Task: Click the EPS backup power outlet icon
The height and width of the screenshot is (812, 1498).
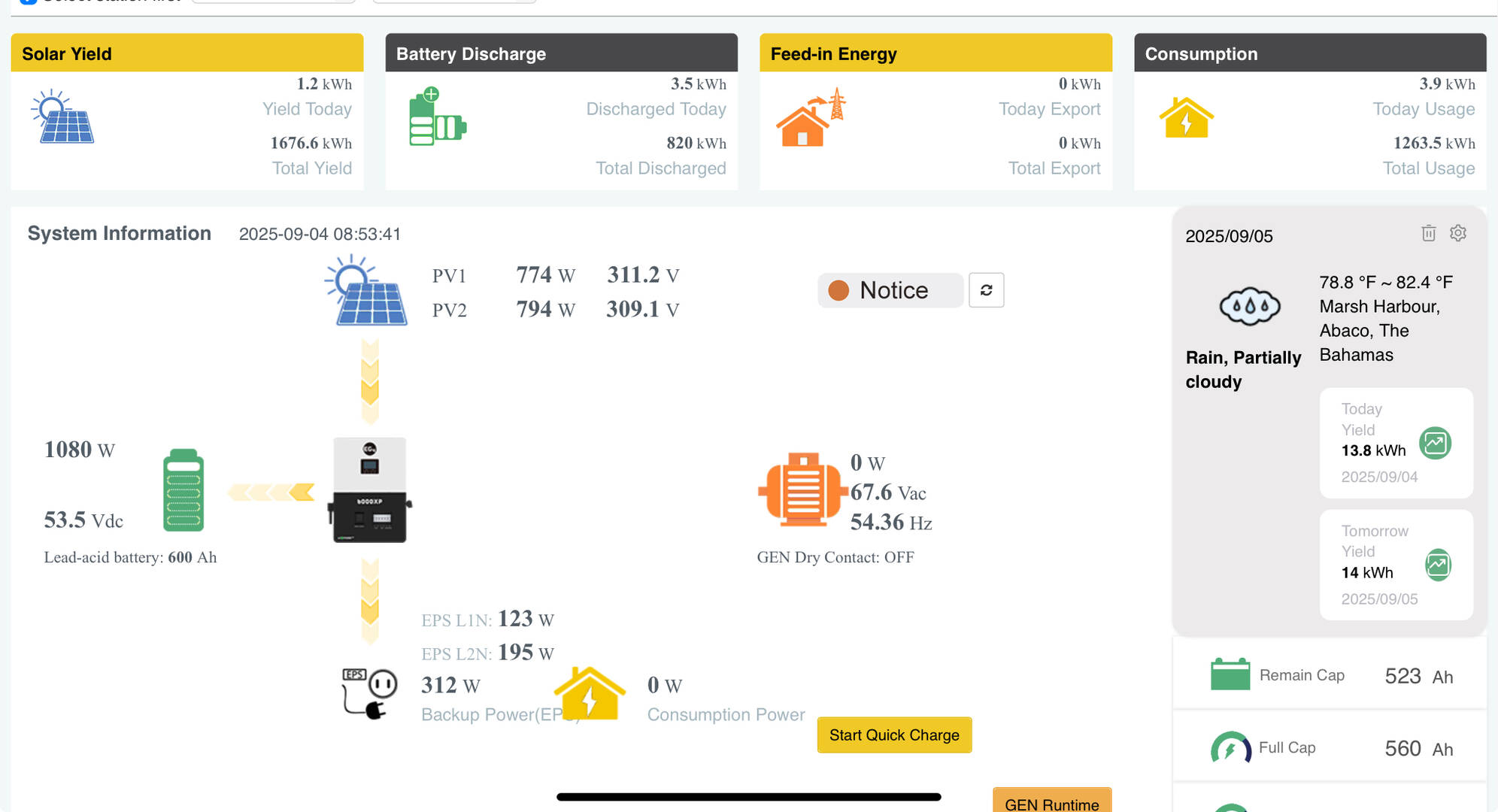Action: (x=369, y=692)
